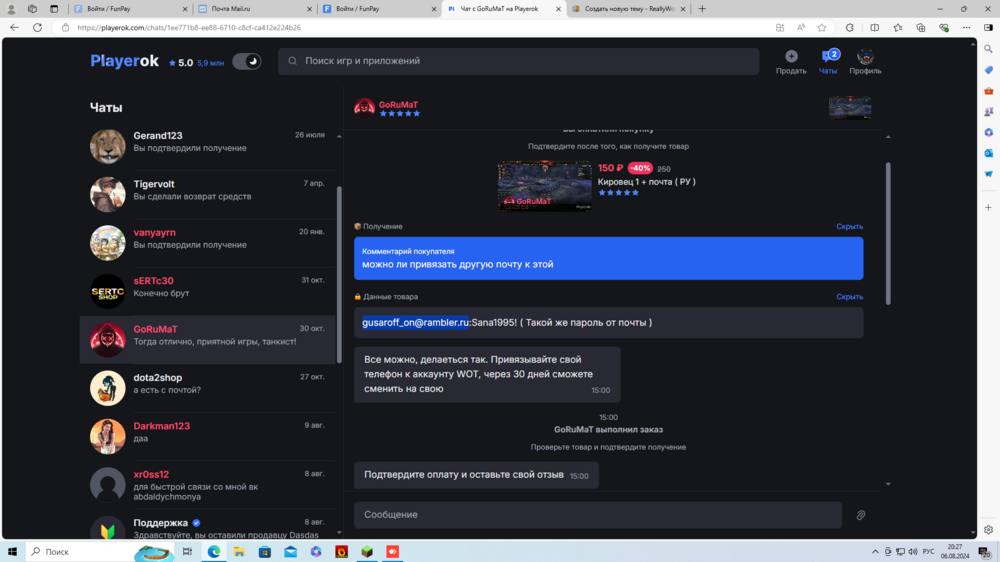Open collections icon in toolbar
Screen dimensions: 1000x562
pyautogui.click(x=920, y=27)
